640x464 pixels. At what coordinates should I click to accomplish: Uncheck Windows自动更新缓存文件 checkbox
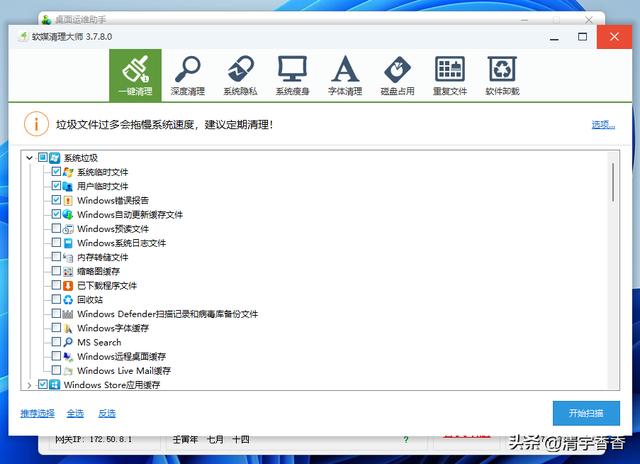tap(56, 214)
